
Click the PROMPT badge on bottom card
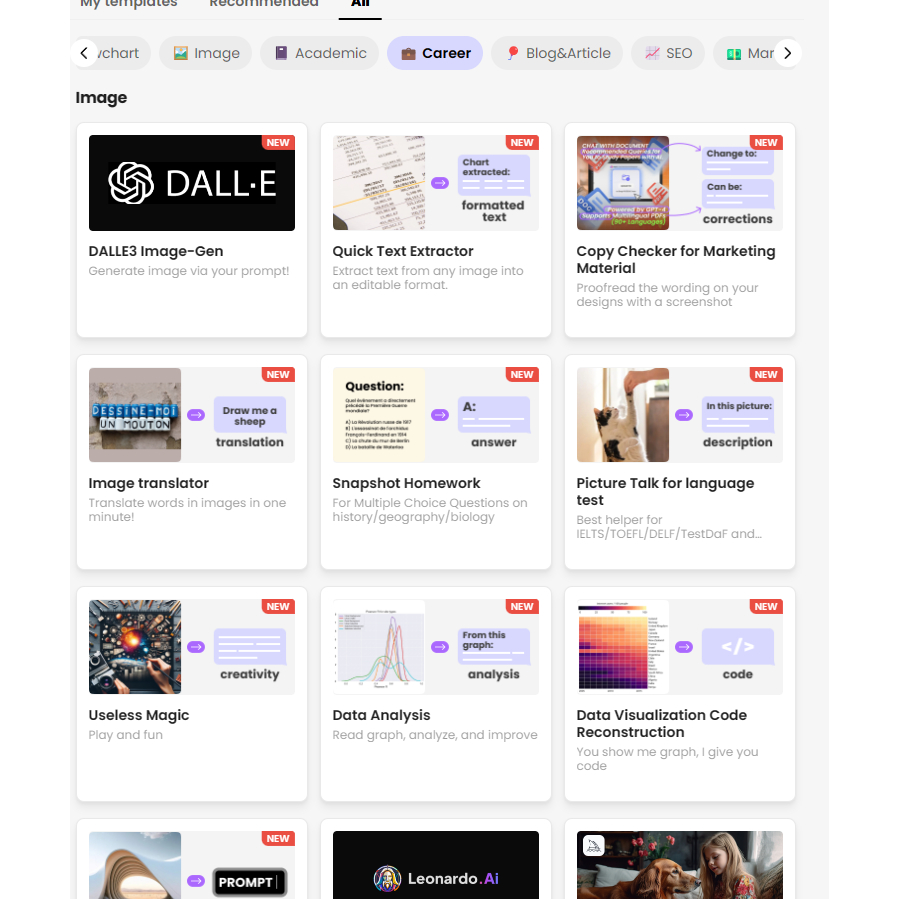point(250,882)
